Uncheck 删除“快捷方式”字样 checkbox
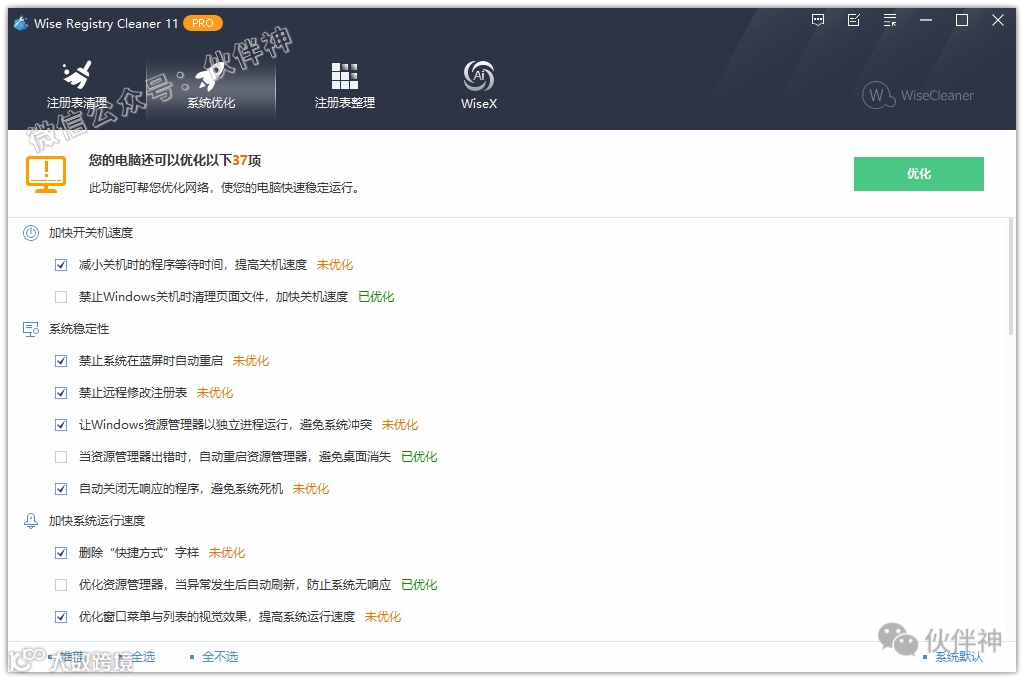 point(61,553)
